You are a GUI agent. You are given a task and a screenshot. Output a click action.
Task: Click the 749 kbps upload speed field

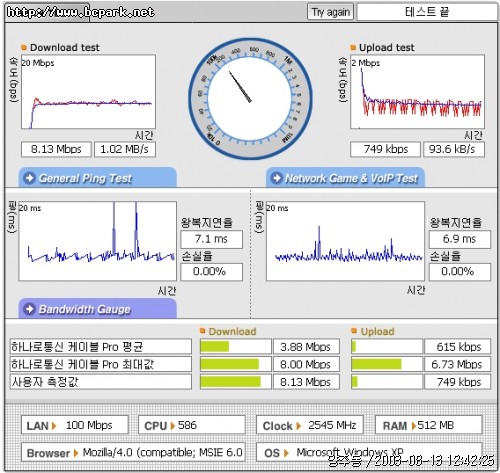coord(385,149)
